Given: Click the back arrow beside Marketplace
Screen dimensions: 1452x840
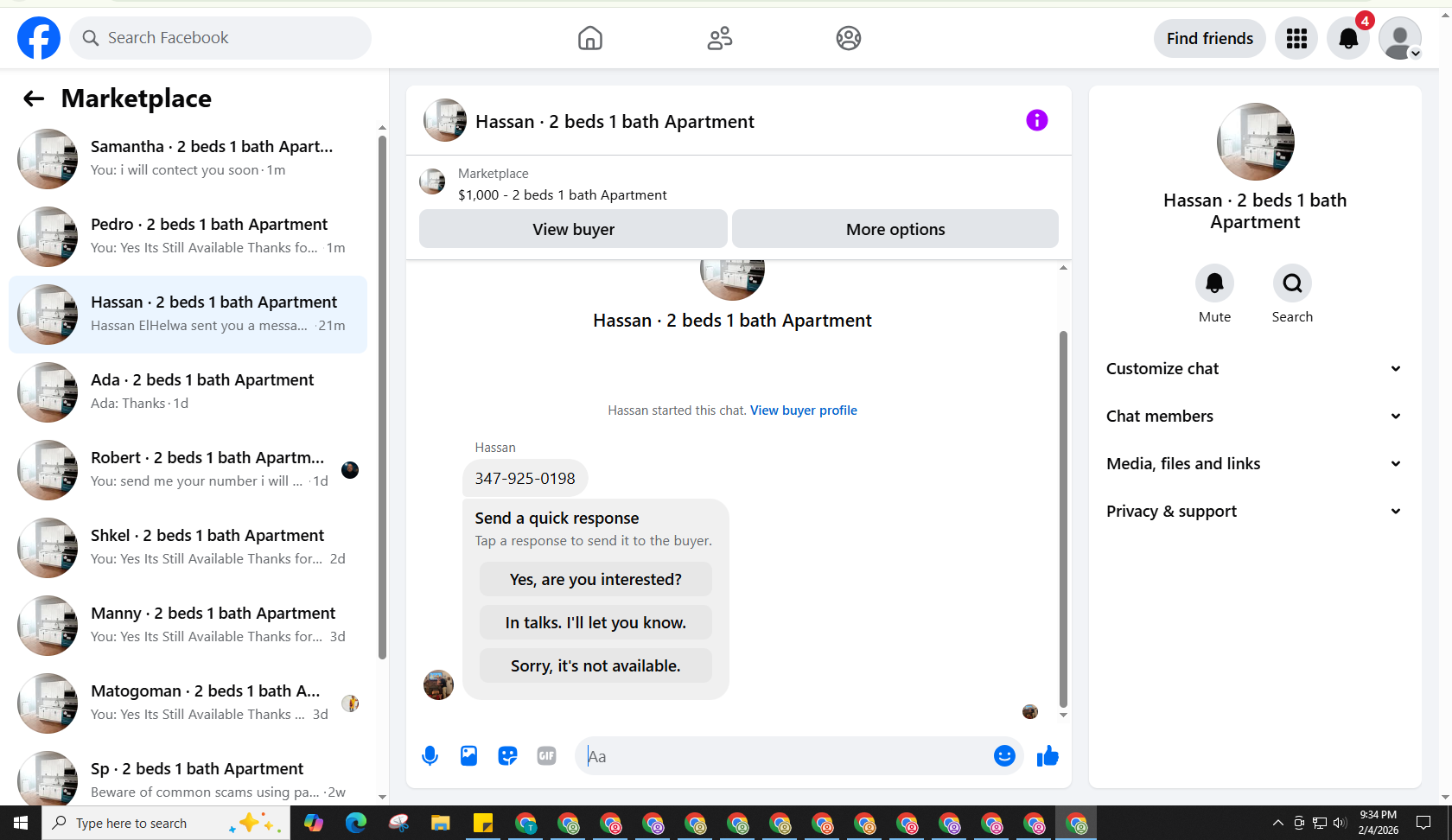Looking at the screenshot, I should [34, 99].
